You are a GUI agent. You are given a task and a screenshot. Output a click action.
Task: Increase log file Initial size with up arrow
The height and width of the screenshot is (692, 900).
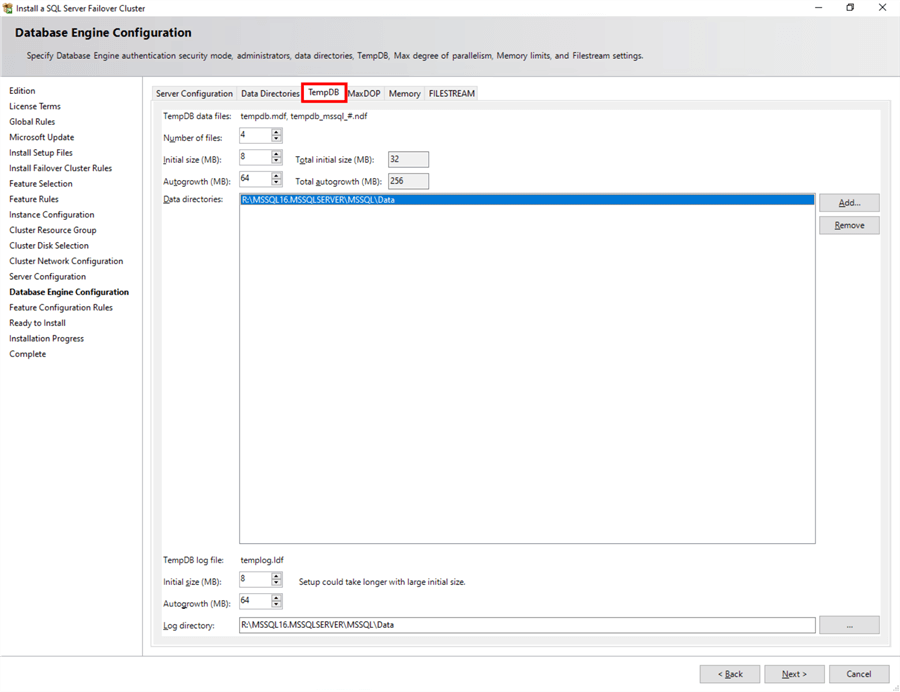pos(277,576)
